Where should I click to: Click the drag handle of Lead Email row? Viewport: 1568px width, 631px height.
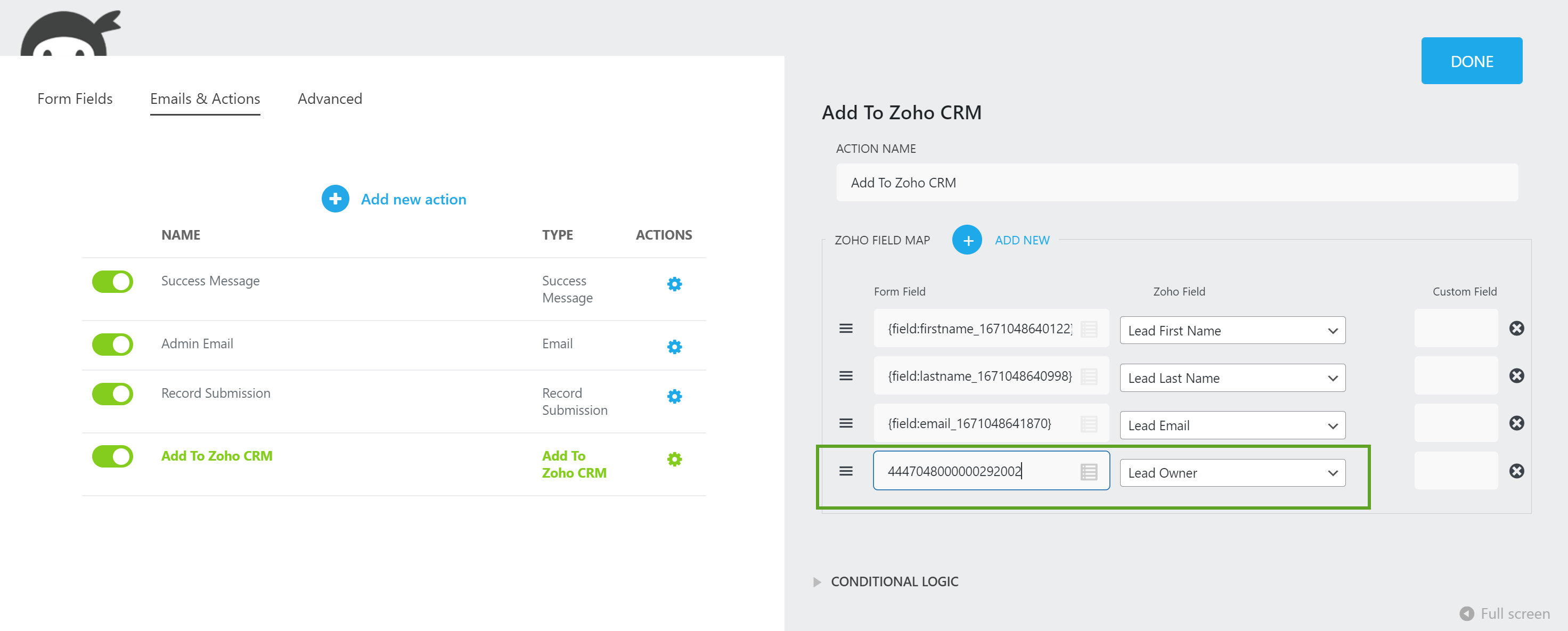(x=845, y=423)
